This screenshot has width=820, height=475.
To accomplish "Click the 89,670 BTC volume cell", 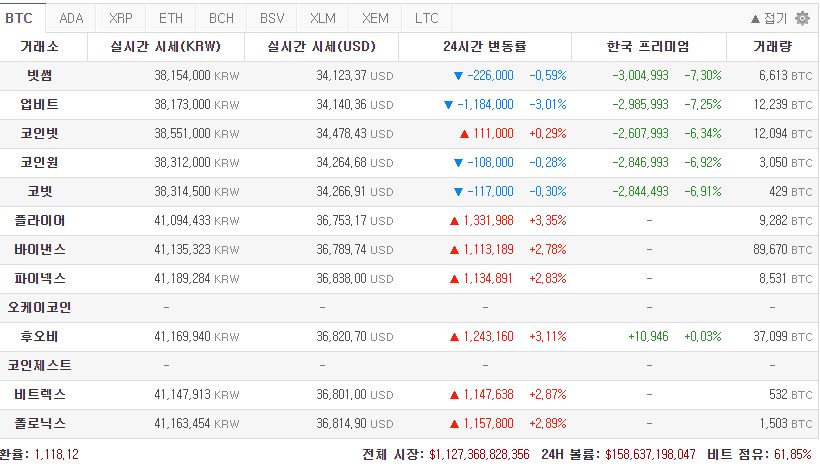I will pos(783,250).
